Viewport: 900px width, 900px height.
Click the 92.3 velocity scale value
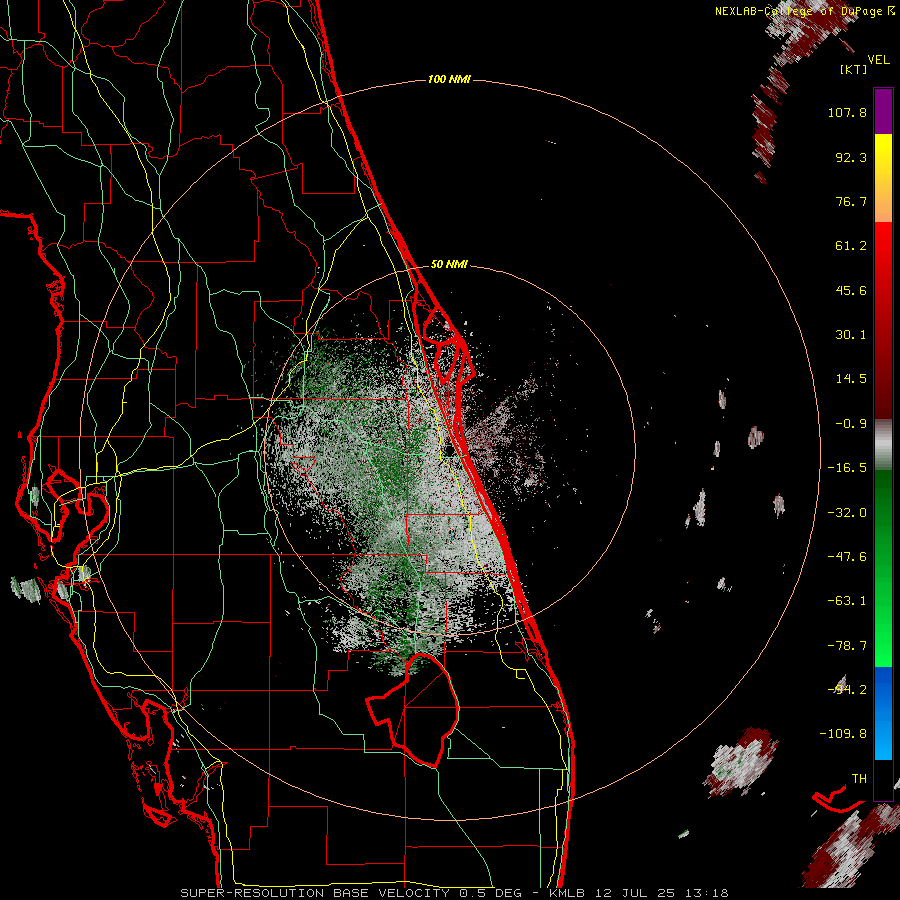tap(851, 157)
